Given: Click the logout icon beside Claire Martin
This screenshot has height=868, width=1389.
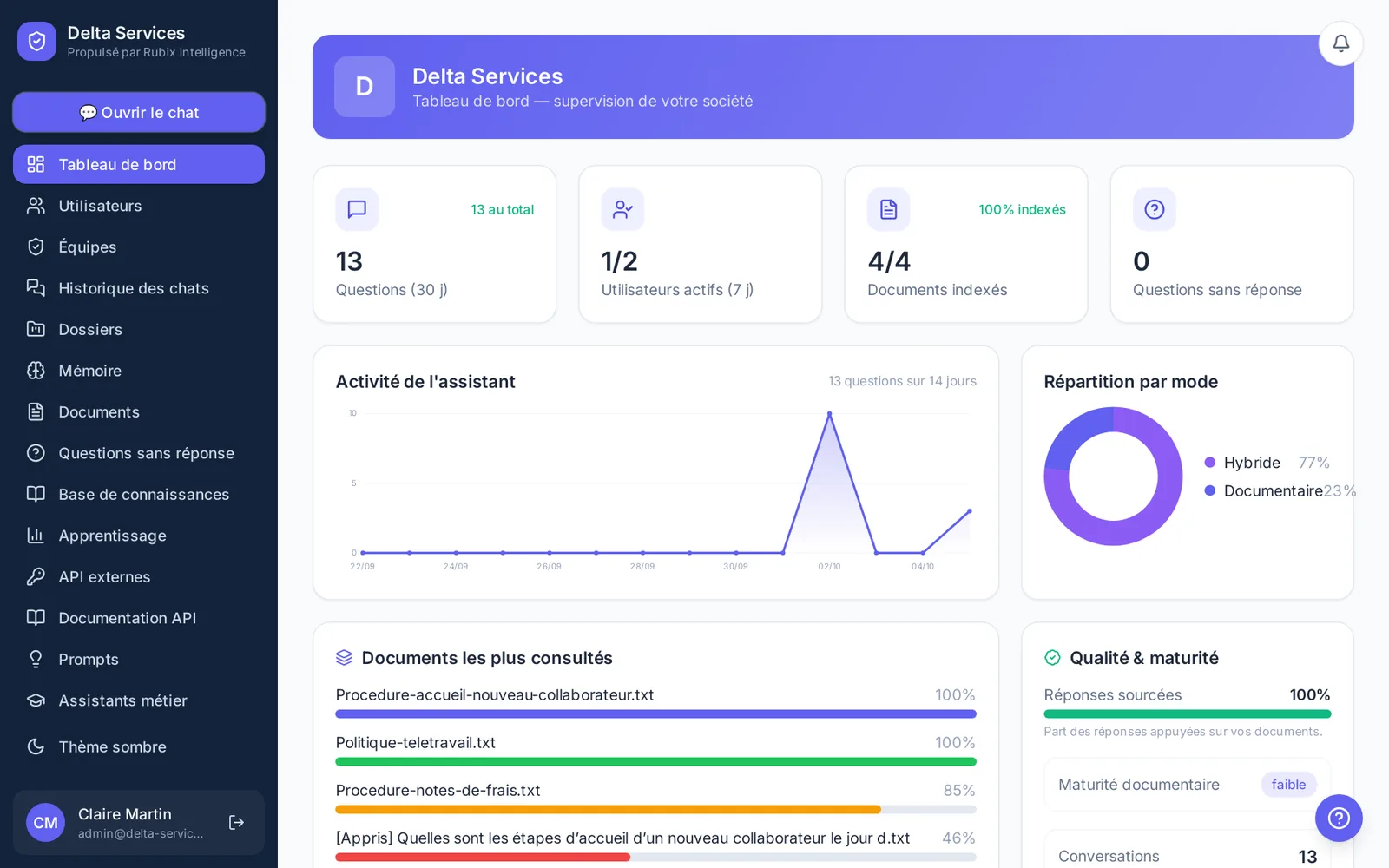Looking at the screenshot, I should coord(236,822).
